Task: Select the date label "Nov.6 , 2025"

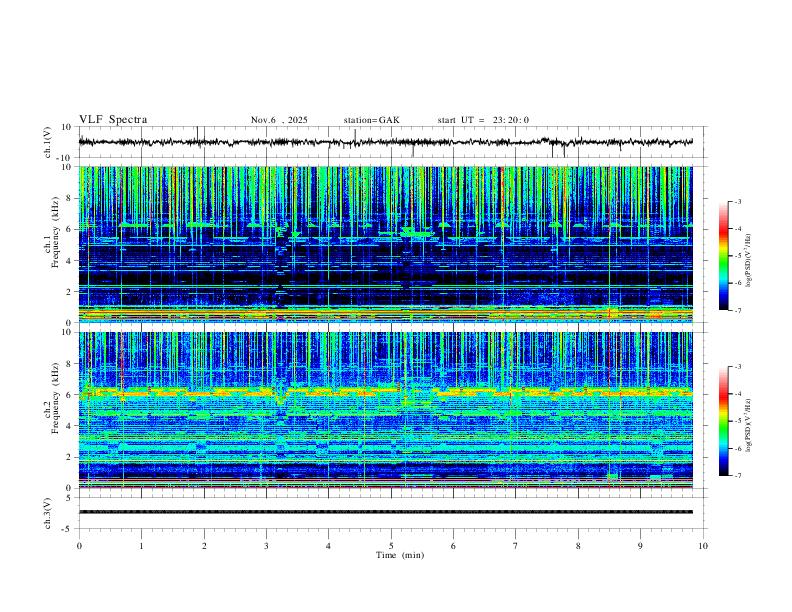Action: point(279,120)
